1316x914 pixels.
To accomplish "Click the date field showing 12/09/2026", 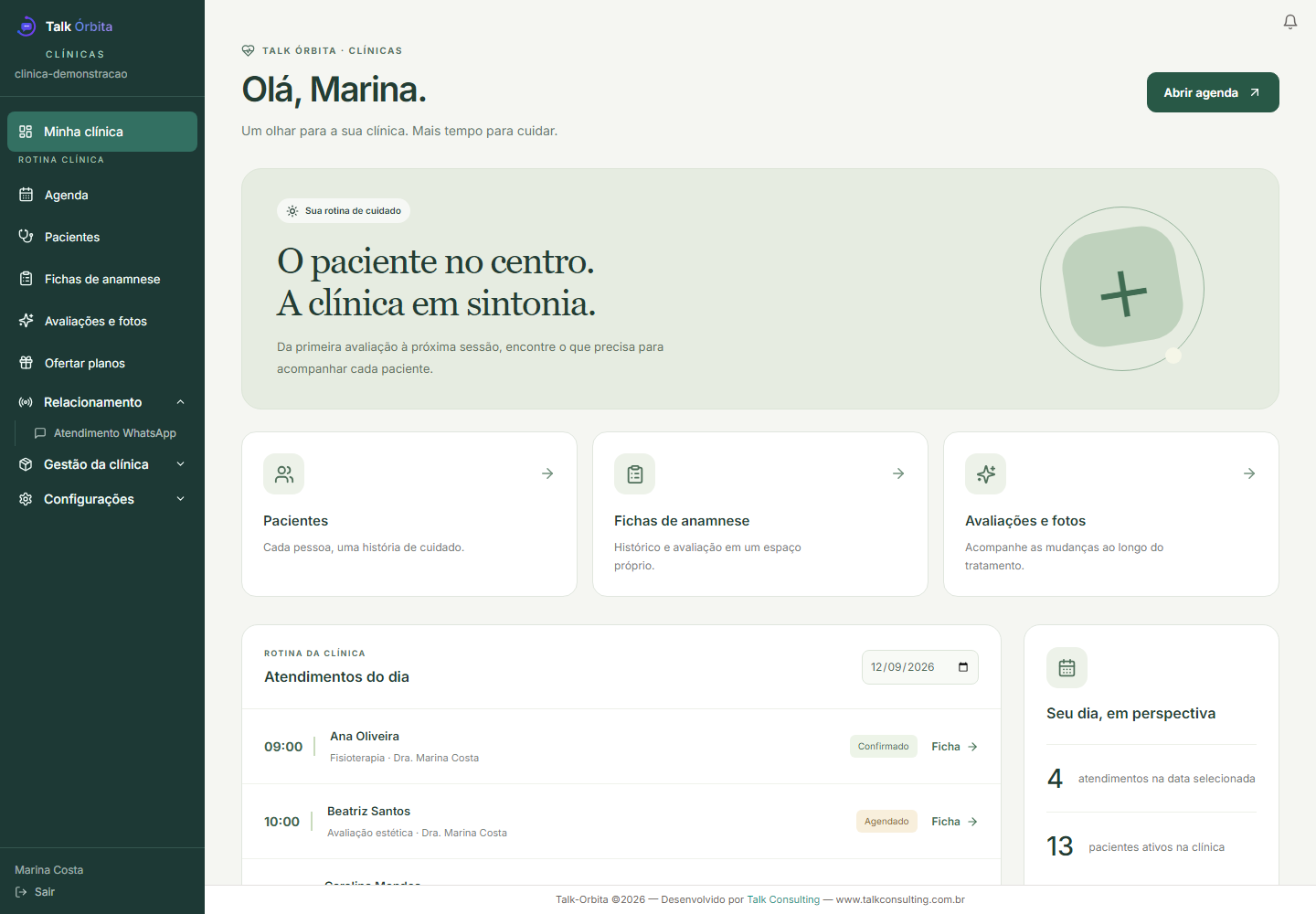I will pos(919,667).
